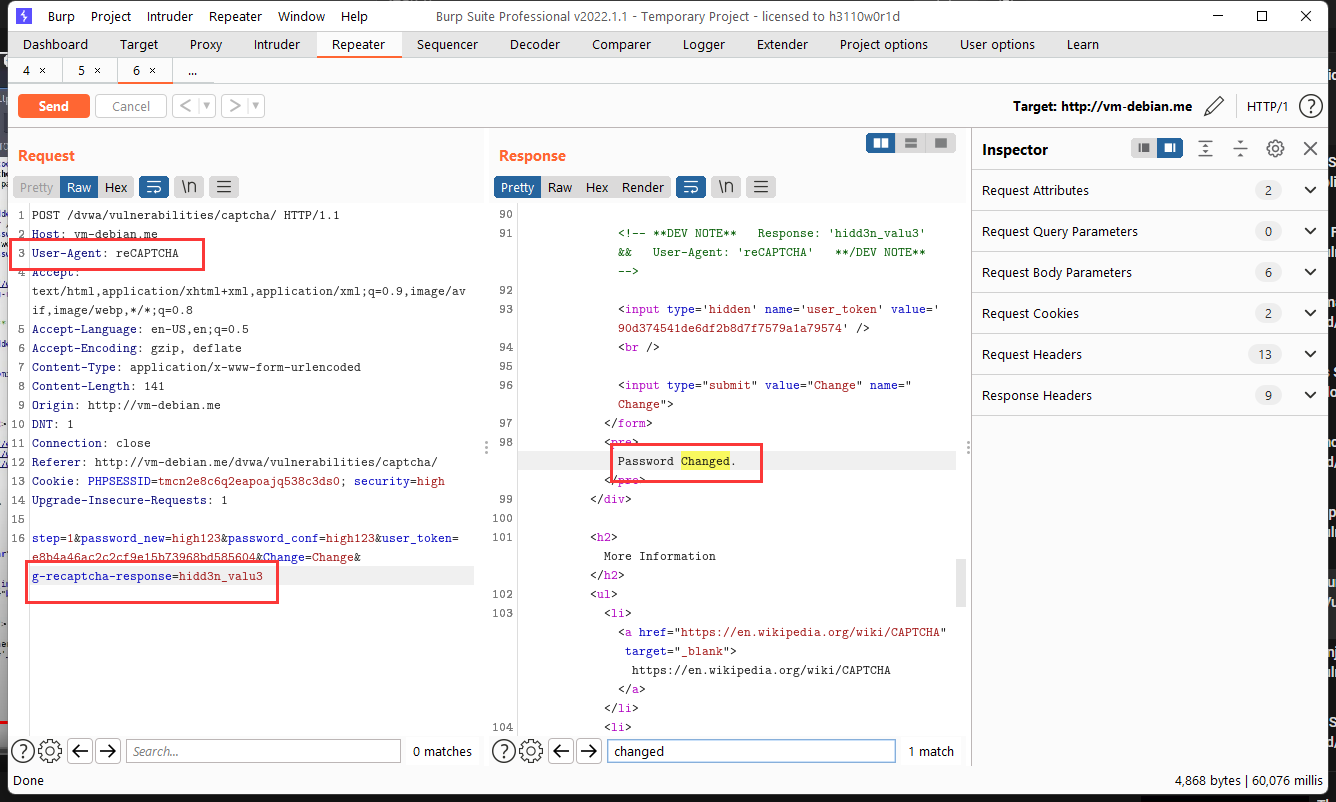Click the Target: http://vm-debian.me label

(1102, 106)
